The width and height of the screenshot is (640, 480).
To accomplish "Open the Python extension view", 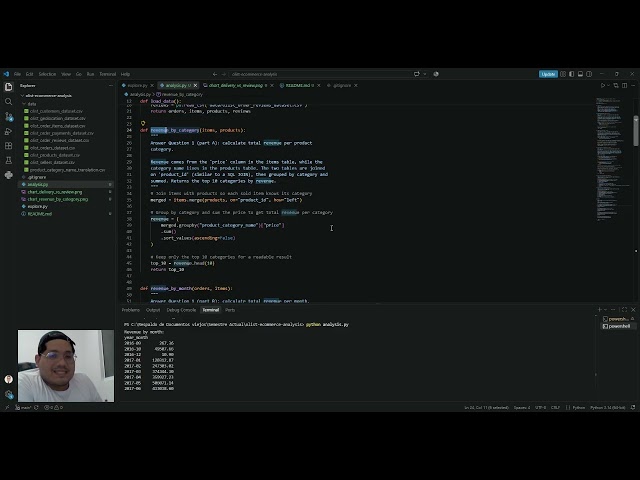I will tap(9, 175).
